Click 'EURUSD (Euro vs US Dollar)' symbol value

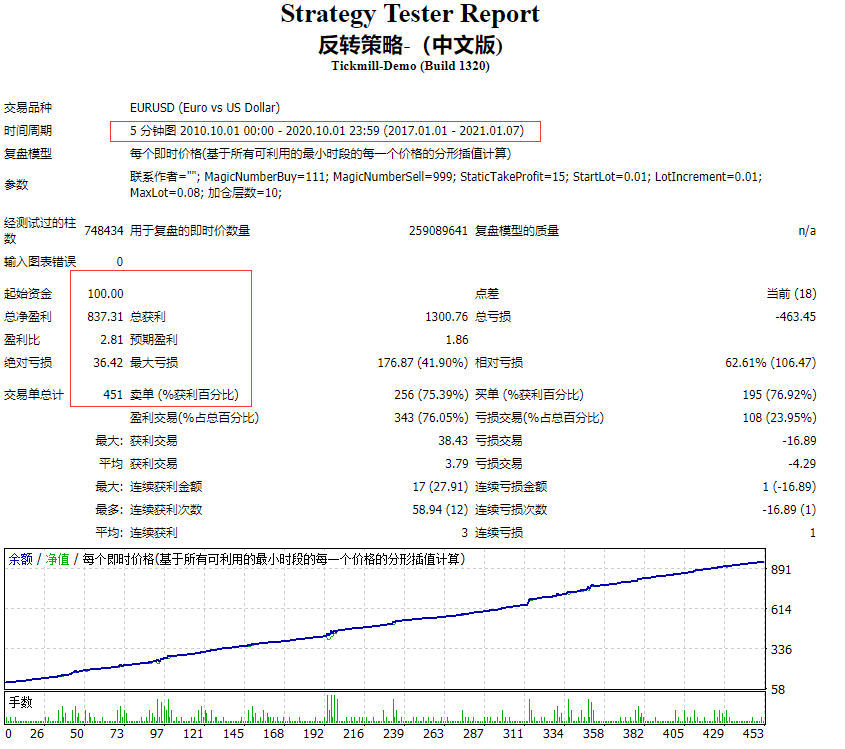pyautogui.click(x=205, y=108)
